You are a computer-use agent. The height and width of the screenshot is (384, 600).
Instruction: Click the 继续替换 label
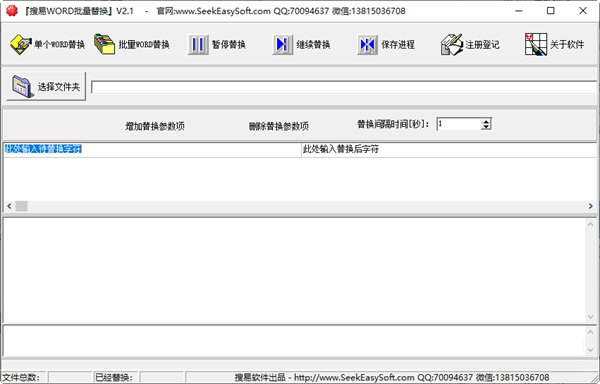point(313,45)
